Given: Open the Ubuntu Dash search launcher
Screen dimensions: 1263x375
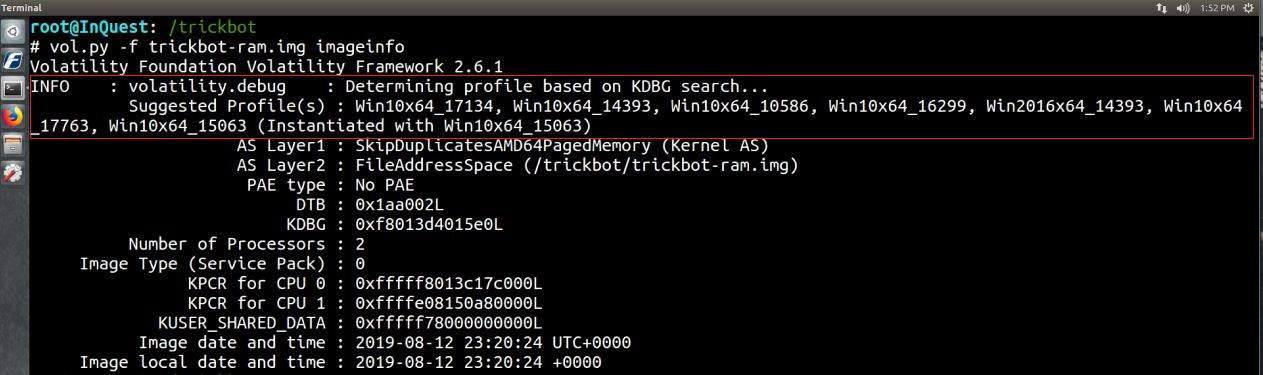Looking at the screenshot, I should (x=12, y=32).
